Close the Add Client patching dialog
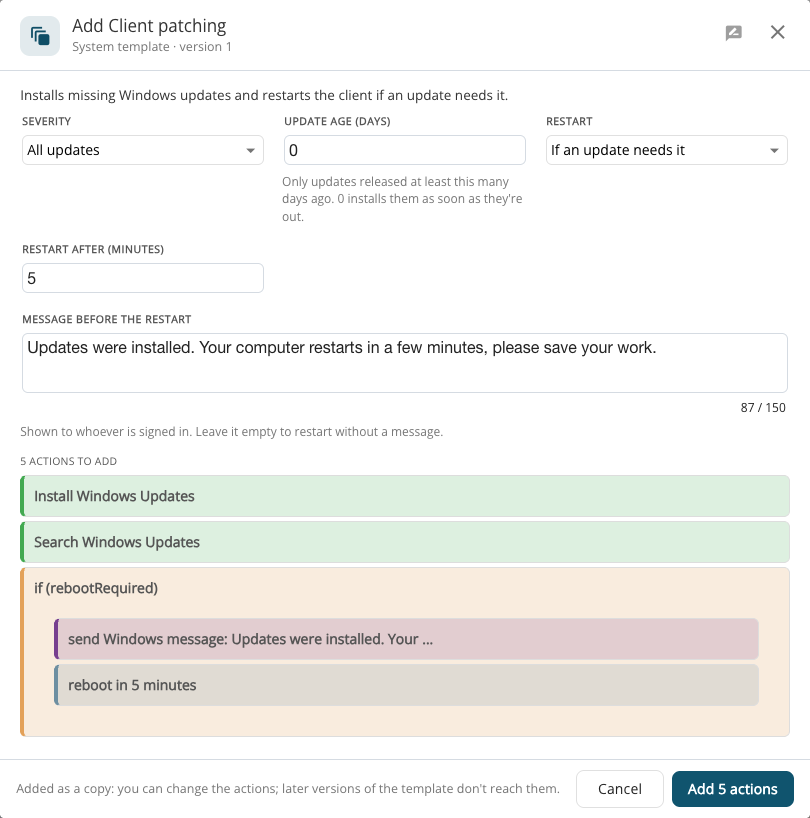 pos(777,32)
